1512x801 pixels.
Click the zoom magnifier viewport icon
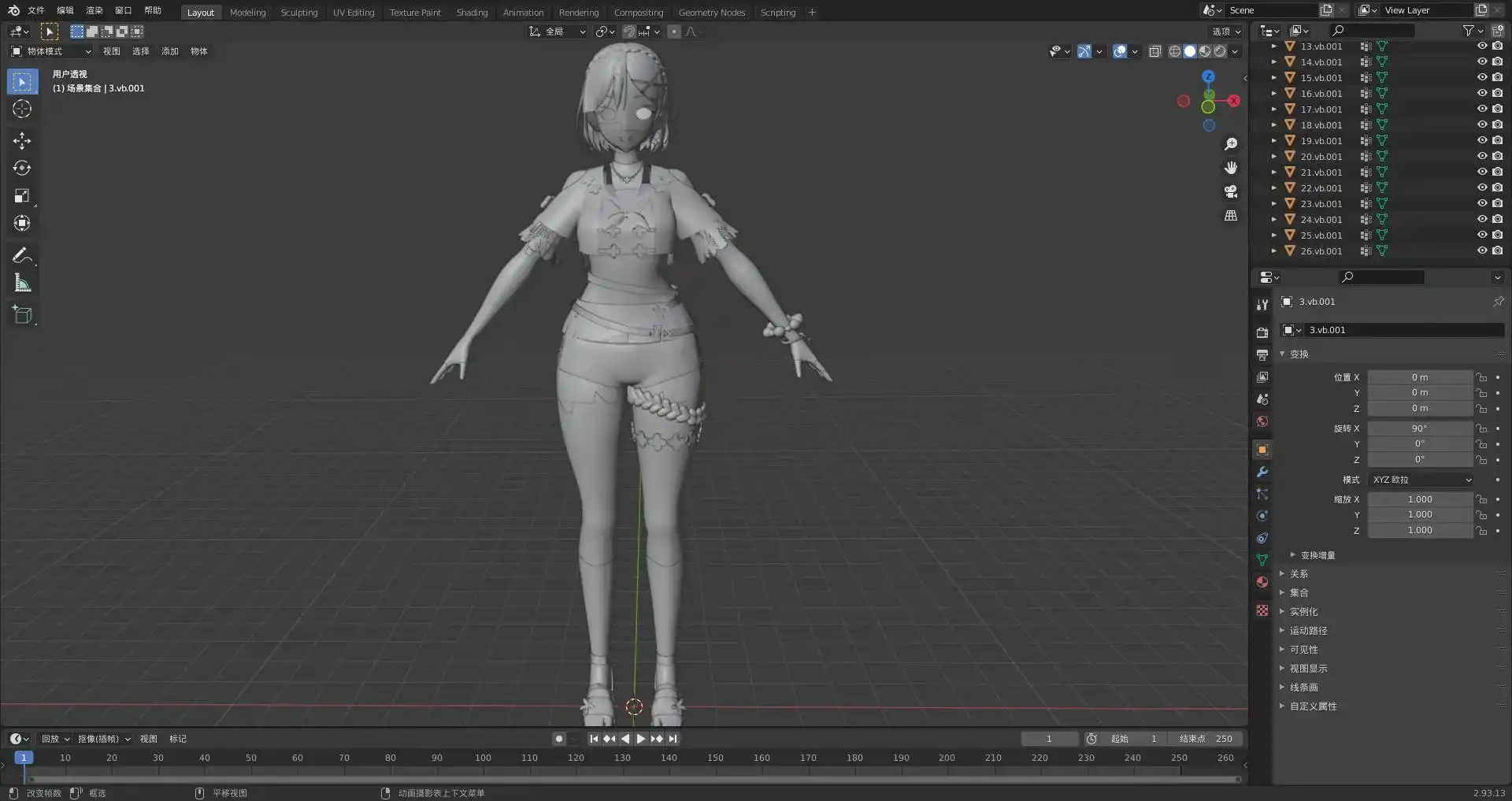pyautogui.click(x=1231, y=144)
